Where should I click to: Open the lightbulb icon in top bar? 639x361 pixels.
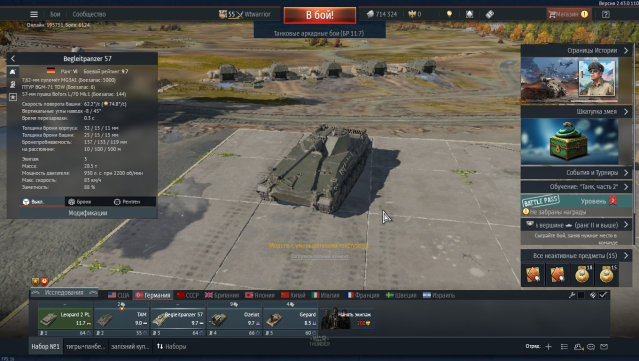tap(449, 14)
